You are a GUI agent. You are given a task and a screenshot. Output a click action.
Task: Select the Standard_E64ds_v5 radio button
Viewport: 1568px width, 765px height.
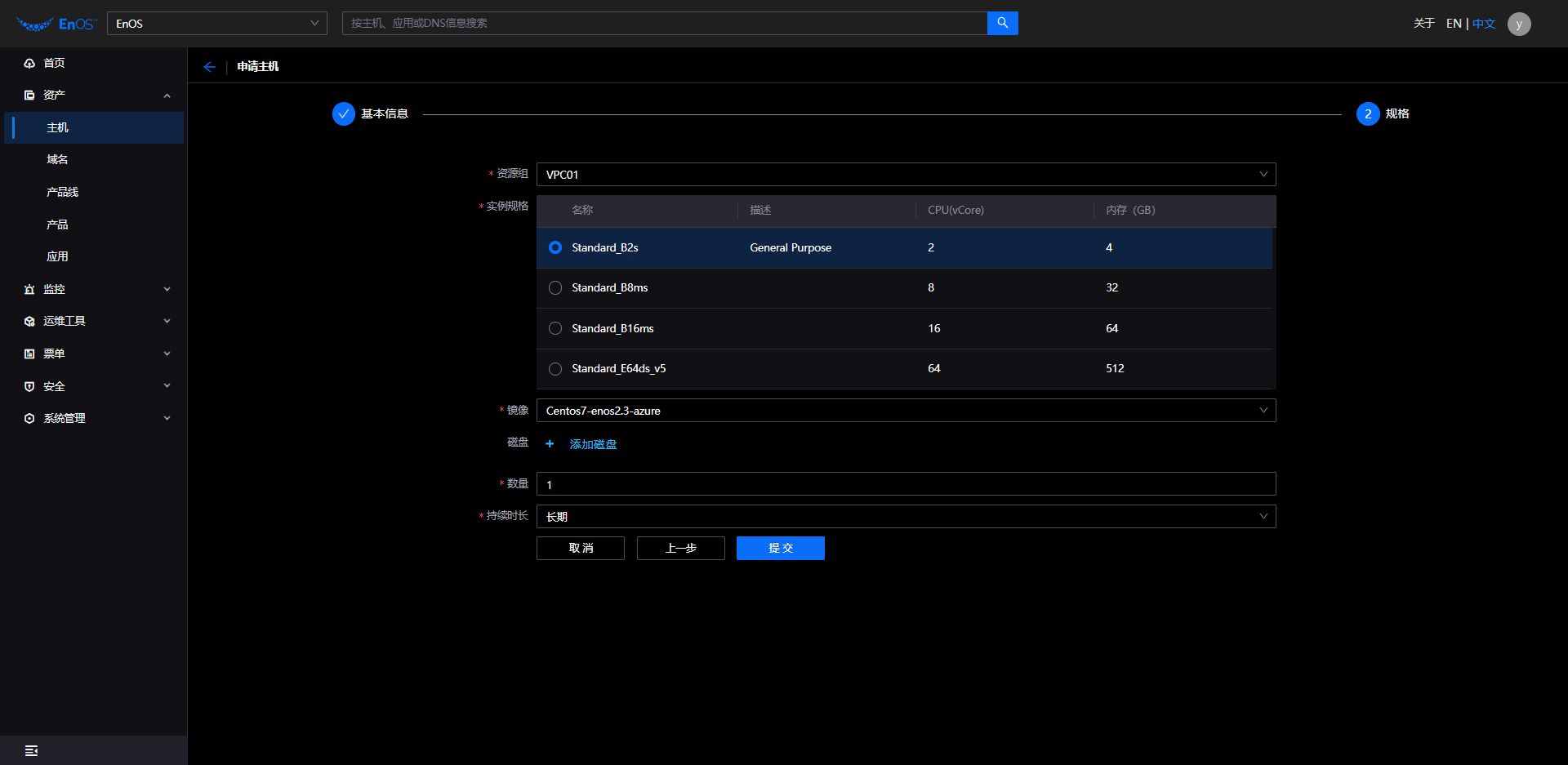point(555,369)
